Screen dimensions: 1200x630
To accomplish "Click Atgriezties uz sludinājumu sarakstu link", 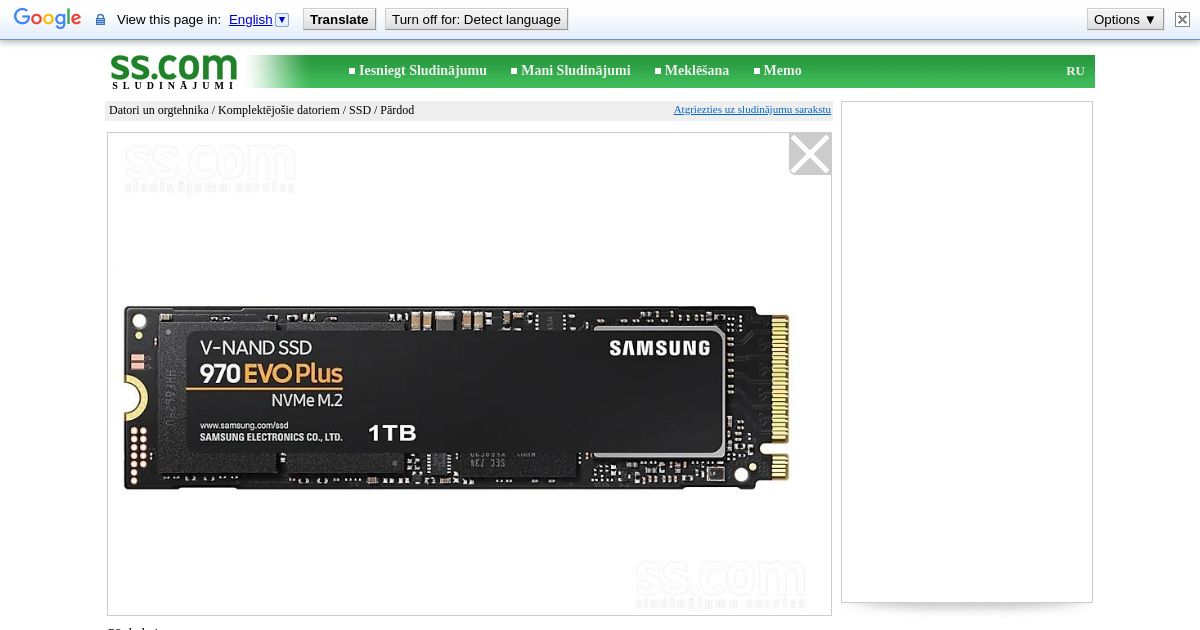I will tap(752, 110).
